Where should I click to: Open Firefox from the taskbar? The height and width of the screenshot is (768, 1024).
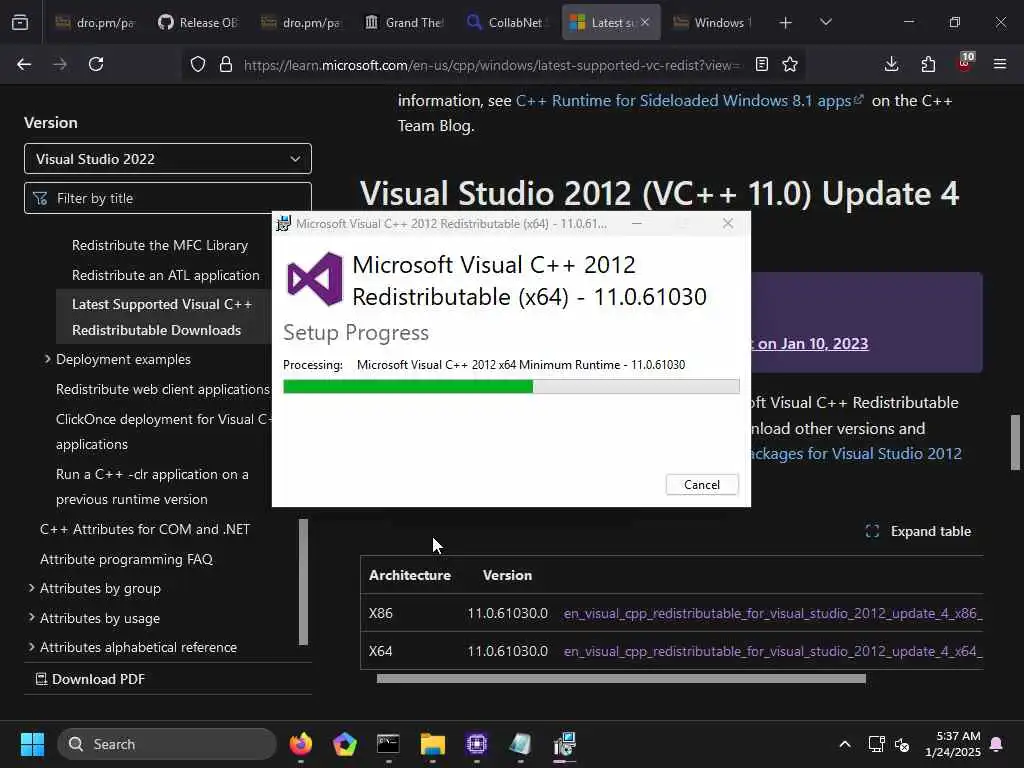tap(301, 744)
